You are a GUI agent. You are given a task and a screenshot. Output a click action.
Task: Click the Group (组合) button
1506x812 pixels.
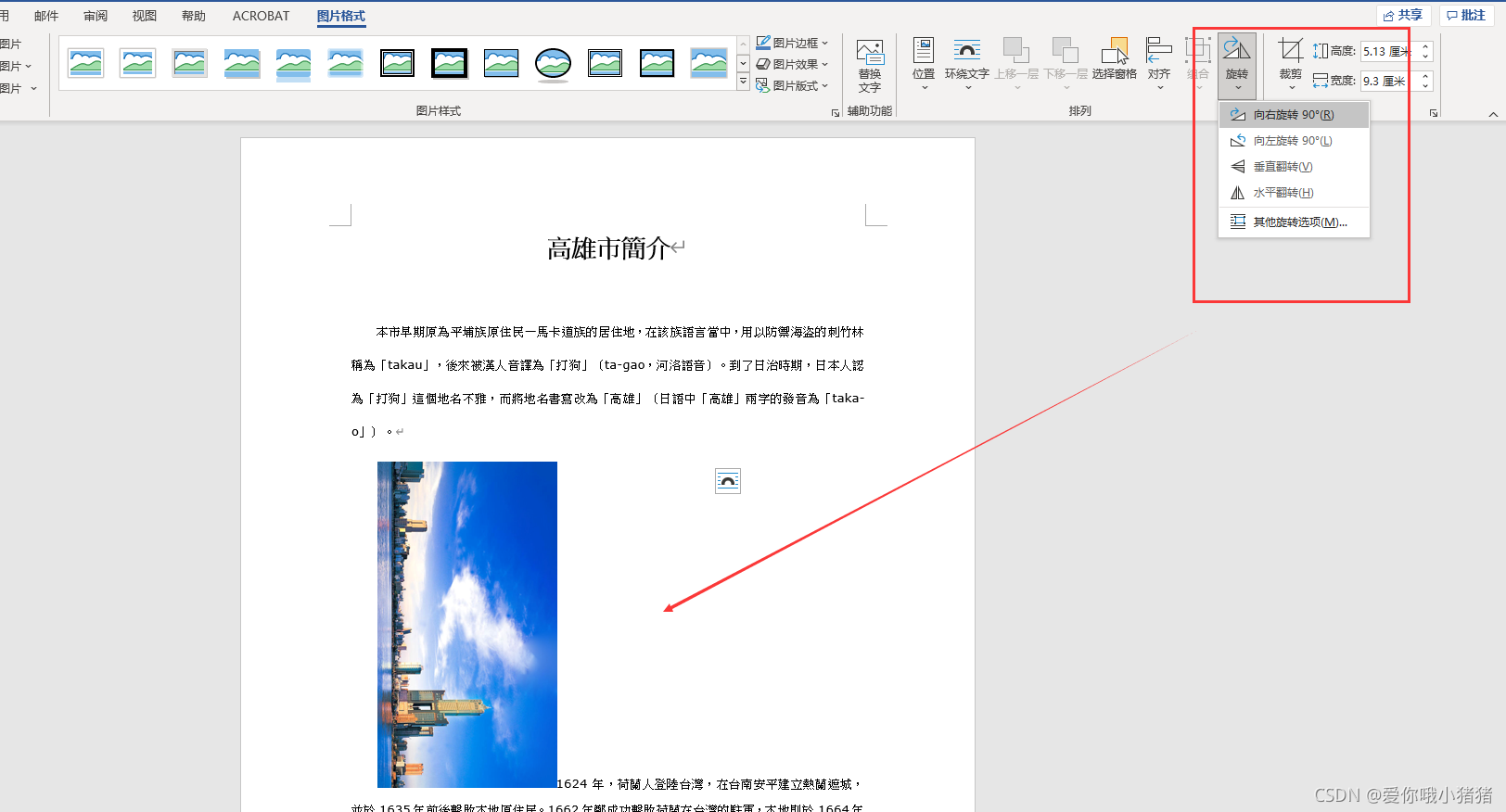click(x=1198, y=63)
